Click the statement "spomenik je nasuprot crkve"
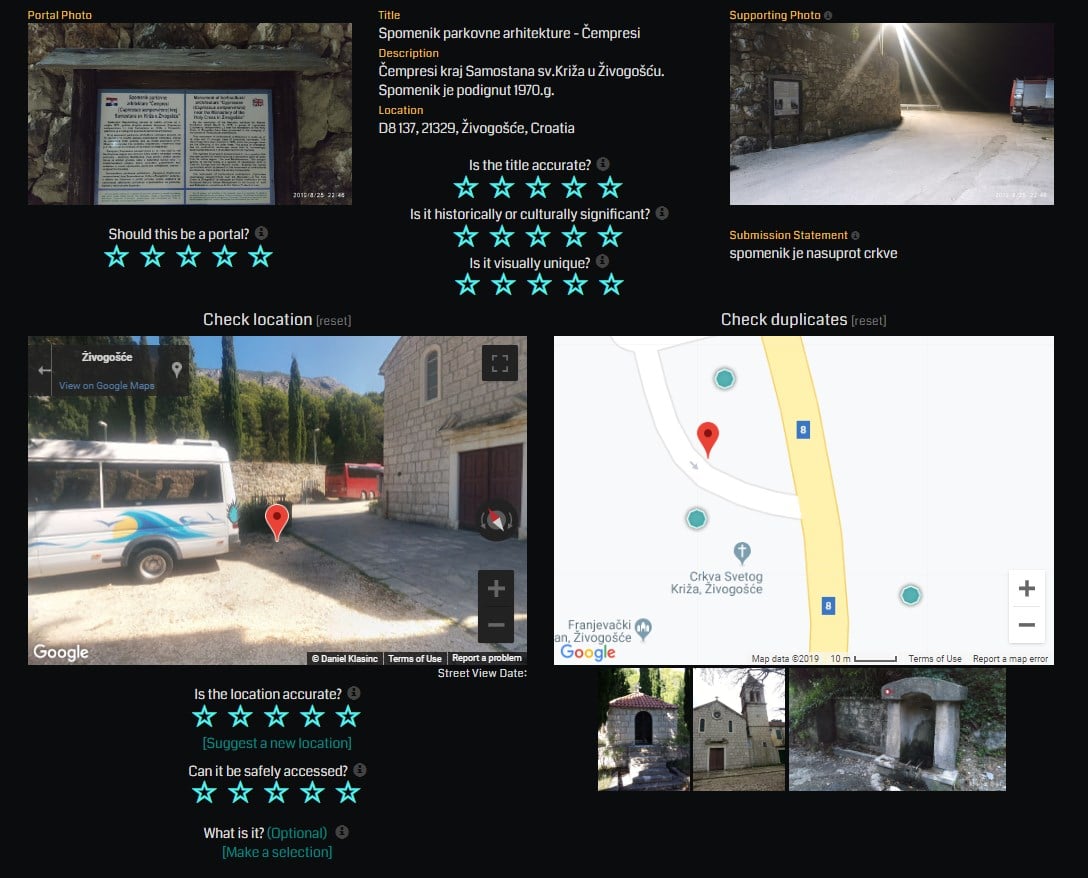The width and height of the screenshot is (1088, 878). (x=813, y=253)
